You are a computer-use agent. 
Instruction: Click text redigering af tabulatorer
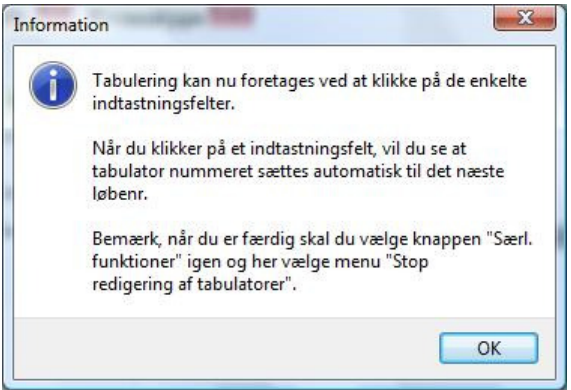pyautogui.click(x=192, y=284)
